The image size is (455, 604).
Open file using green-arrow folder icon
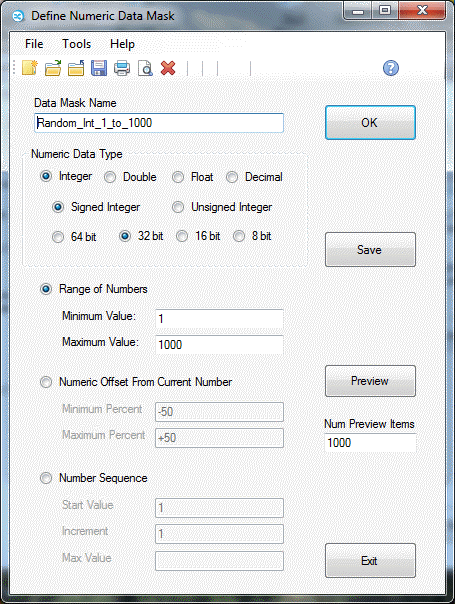click(53, 68)
